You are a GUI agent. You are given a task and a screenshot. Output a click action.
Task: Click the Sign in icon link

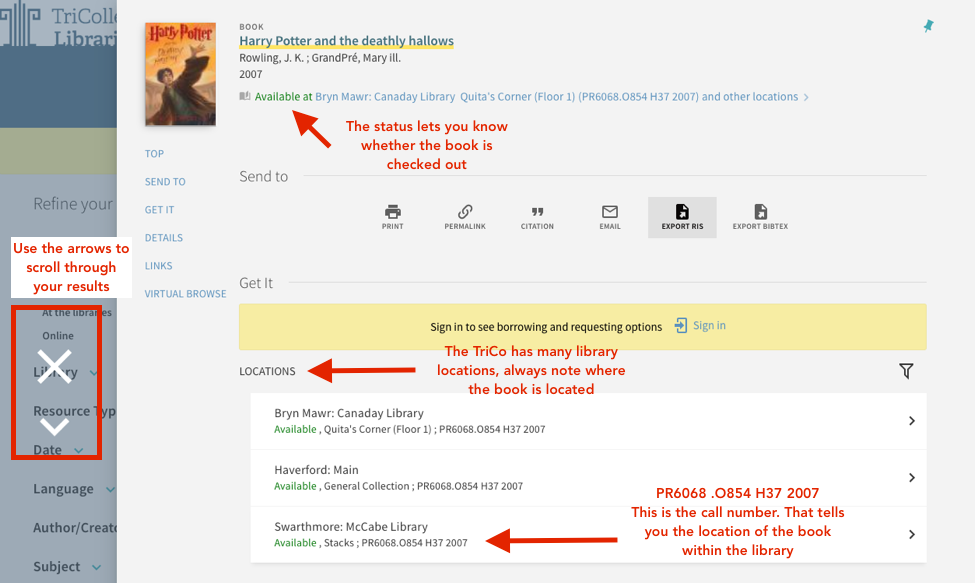(700, 326)
